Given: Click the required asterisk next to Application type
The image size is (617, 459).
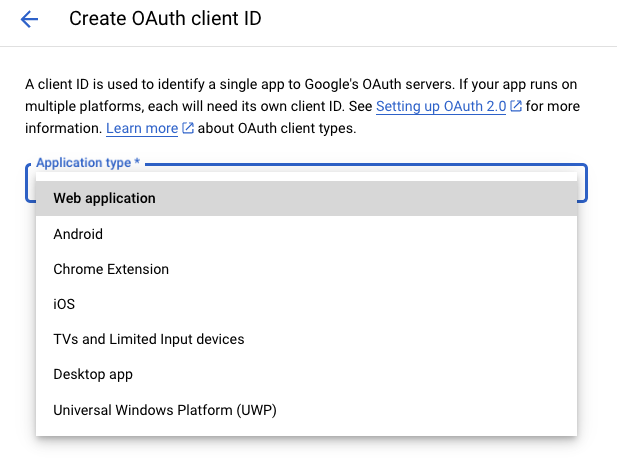Looking at the screenshot, I should (x=137, y=161).
